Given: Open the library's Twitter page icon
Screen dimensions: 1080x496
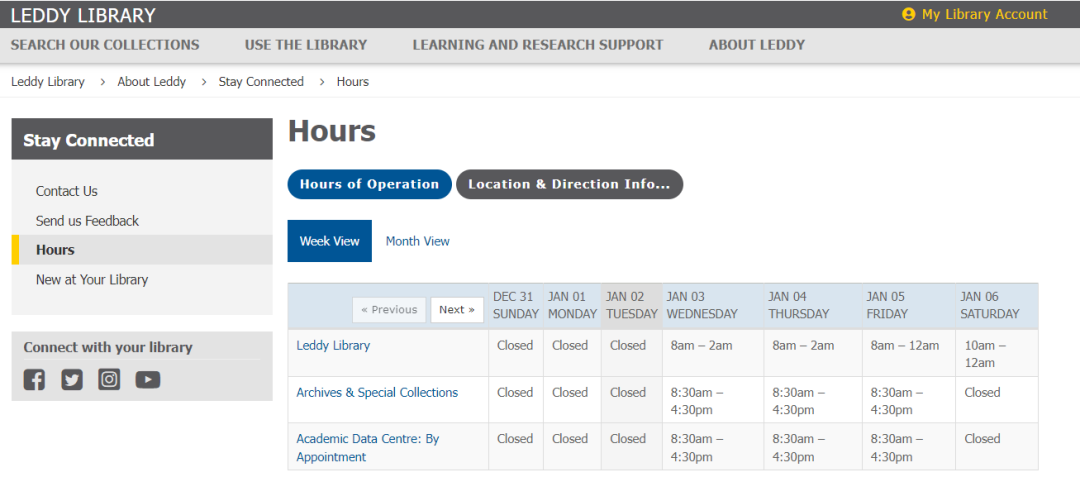Looking at the screenshot, I should (x=72, y=380).
